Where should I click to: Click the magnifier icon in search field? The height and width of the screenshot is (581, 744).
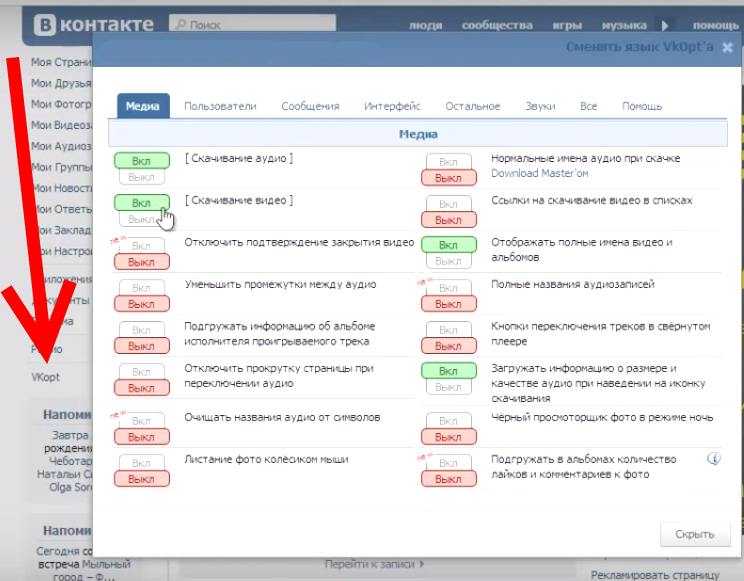(x=180, y=24)
